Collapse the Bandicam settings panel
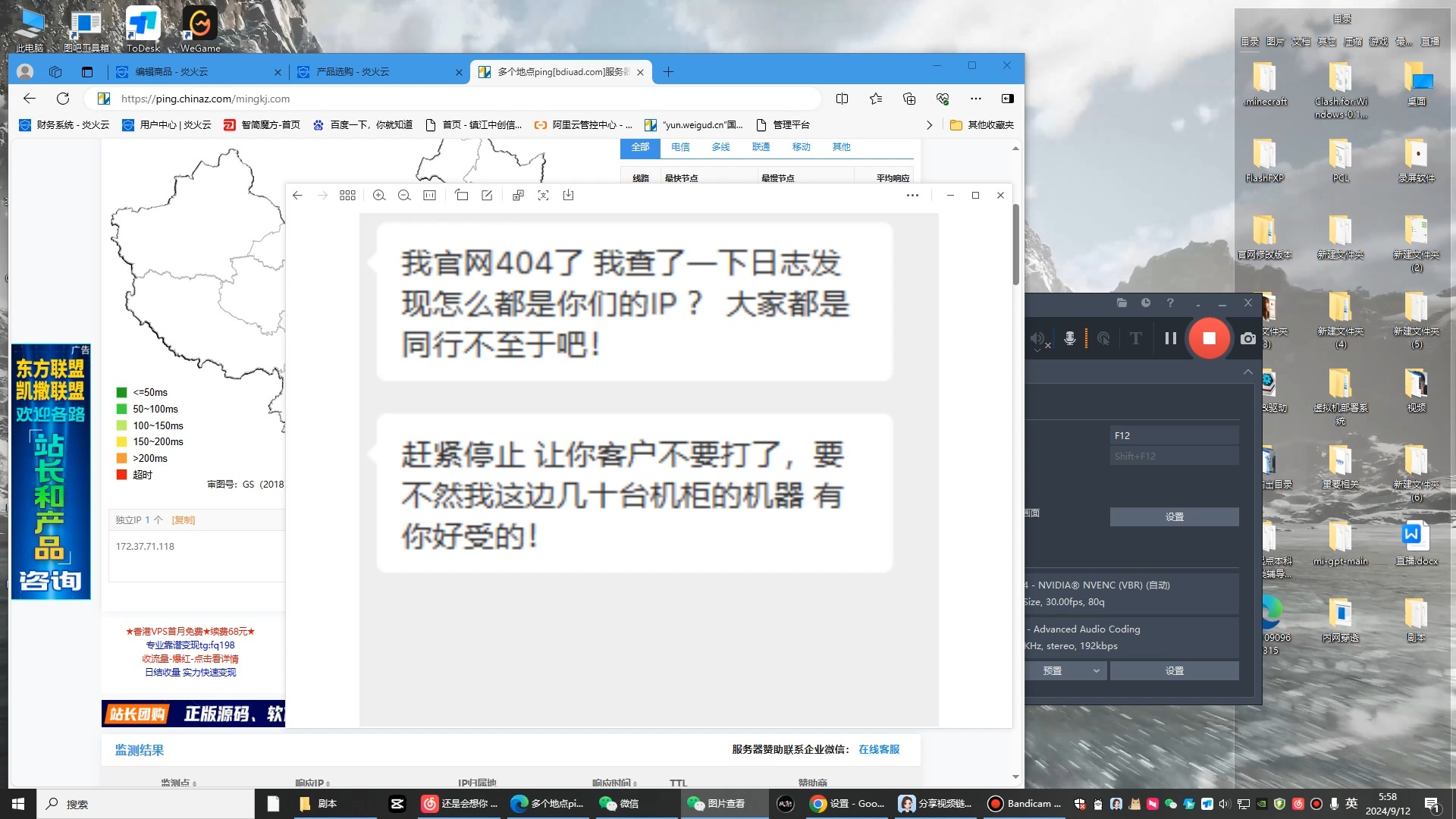Screen dimensions: 1456x819 coord(1247,372)
